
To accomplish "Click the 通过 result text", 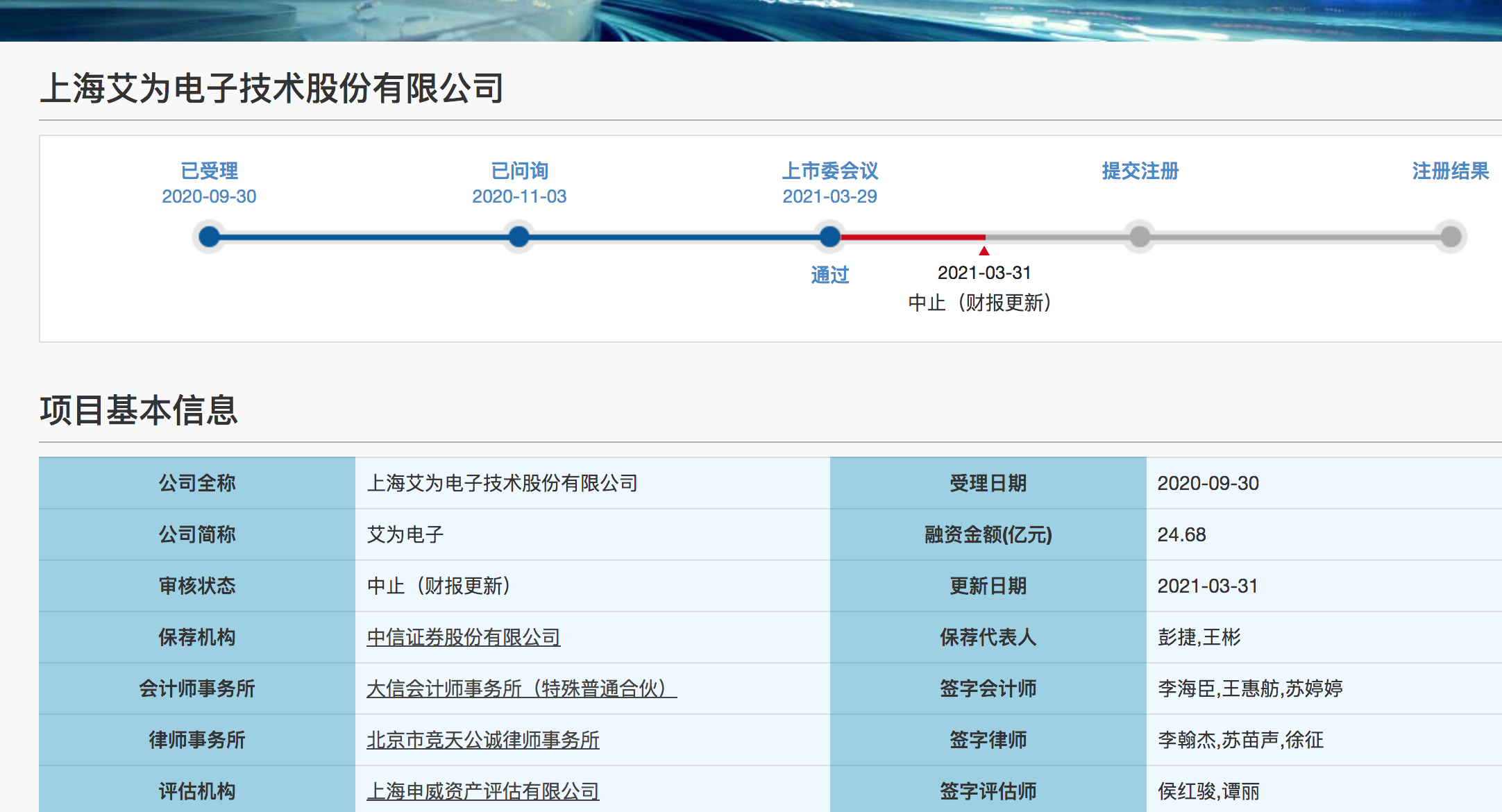I will pos(829,276).
